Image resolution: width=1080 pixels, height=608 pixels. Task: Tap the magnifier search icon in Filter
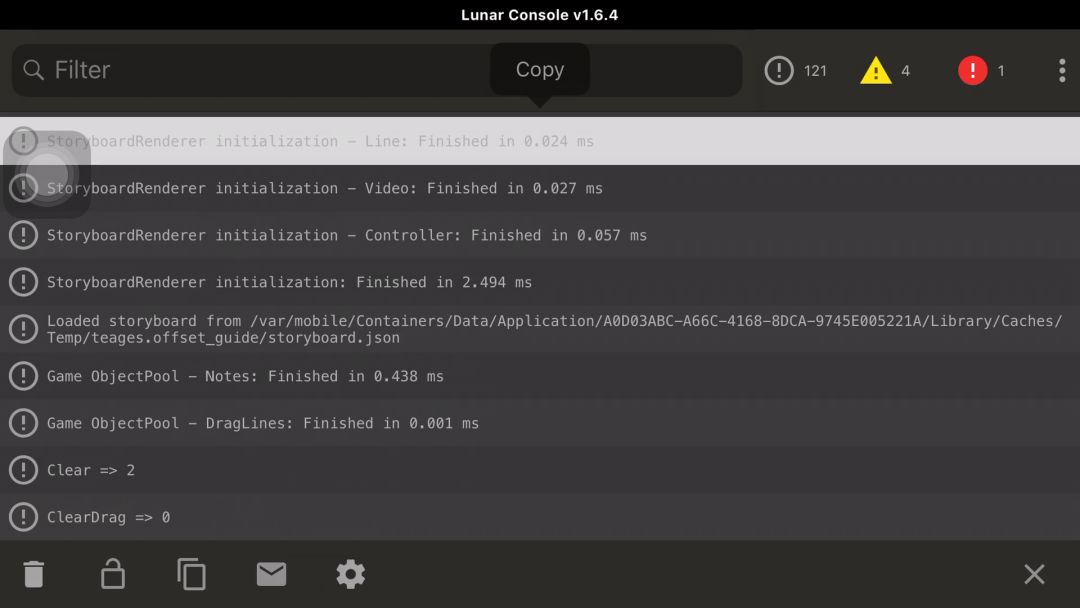(x=33, y=70)
